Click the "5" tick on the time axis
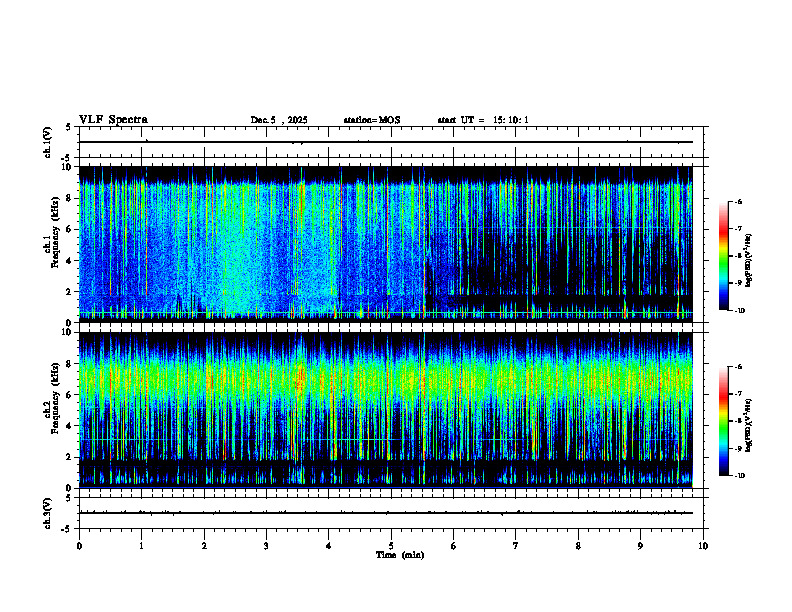Screen dimensions: 792x612 coord(391,546)
